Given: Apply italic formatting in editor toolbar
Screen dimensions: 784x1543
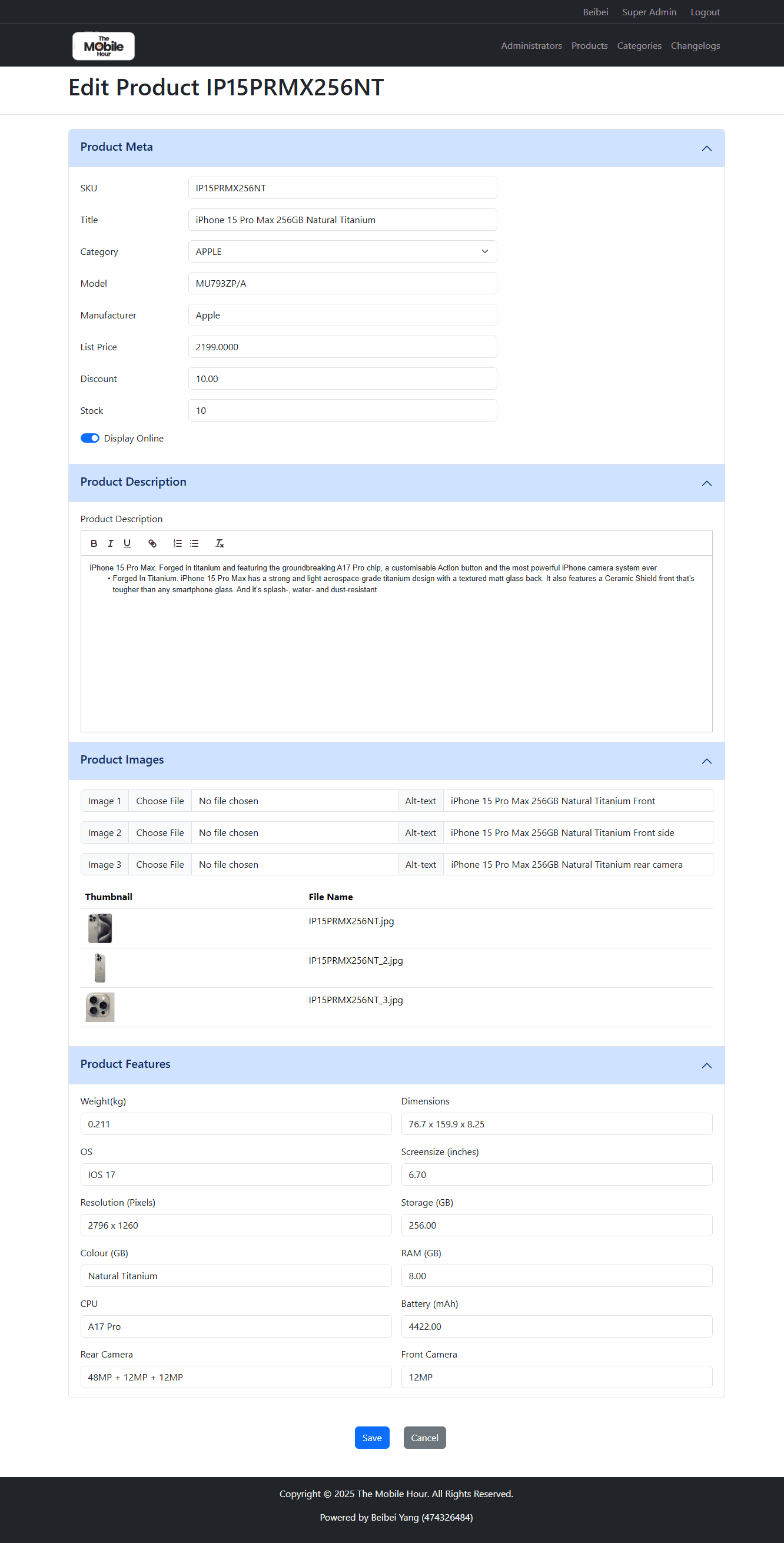Looking at the screenshot, I should tap(110, 543).
